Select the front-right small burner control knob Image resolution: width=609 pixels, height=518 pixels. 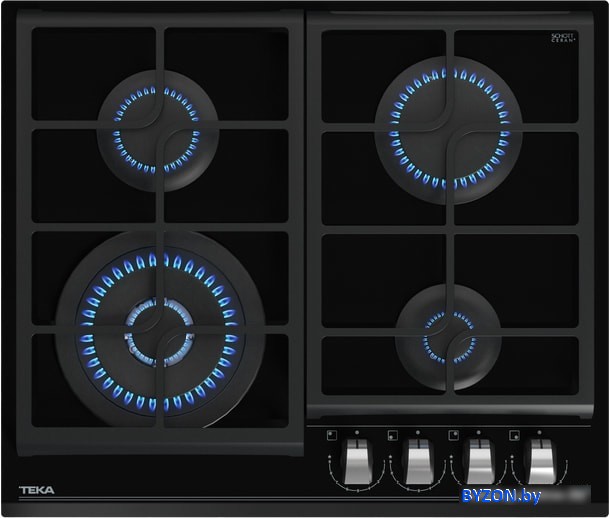click(541, 461)
